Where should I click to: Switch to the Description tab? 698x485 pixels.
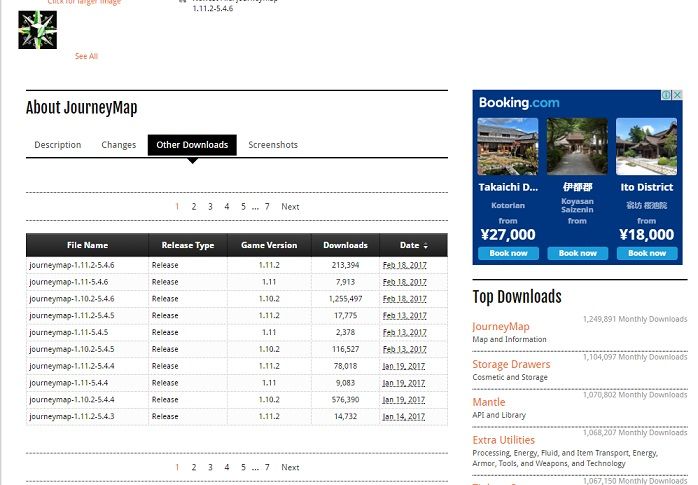(58, 145)
